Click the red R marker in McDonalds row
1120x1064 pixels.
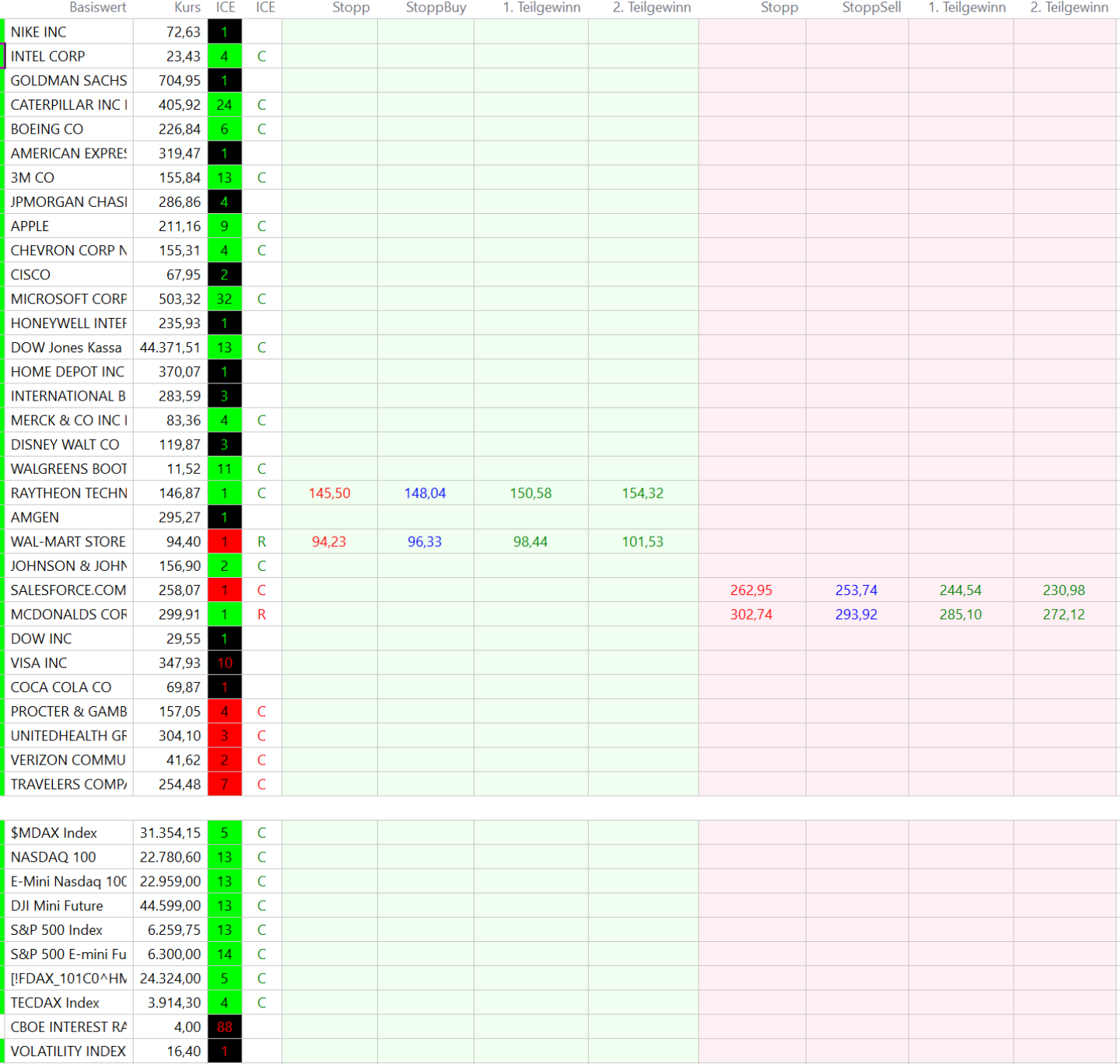click(x=261, y=614)
